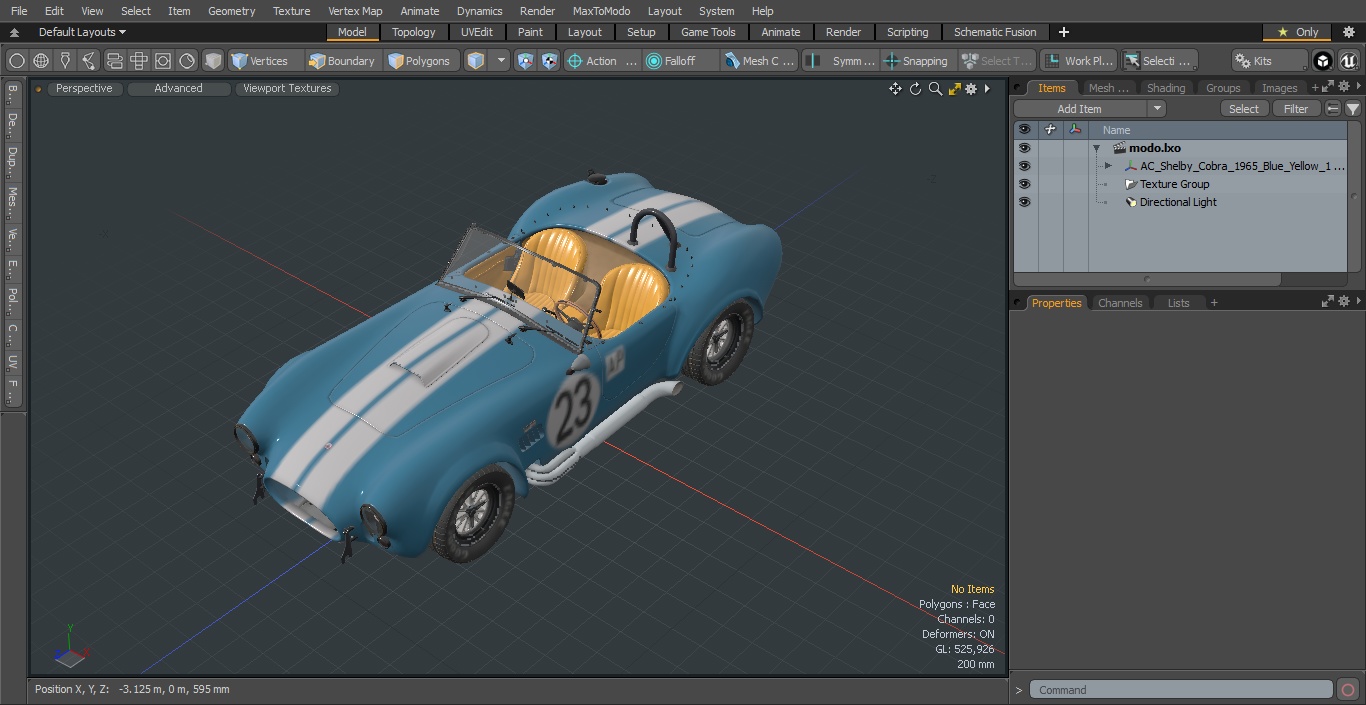Click the Command input field
This screenshot has height=705, width=1366.
1181,690
